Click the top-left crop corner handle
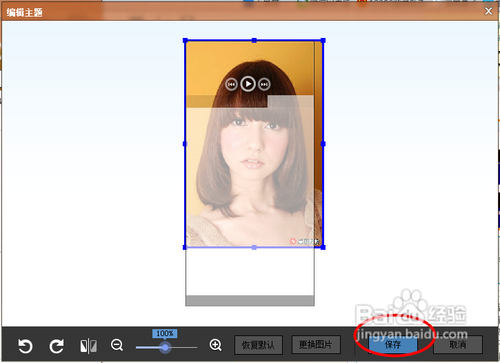 (x=185, y=40)
